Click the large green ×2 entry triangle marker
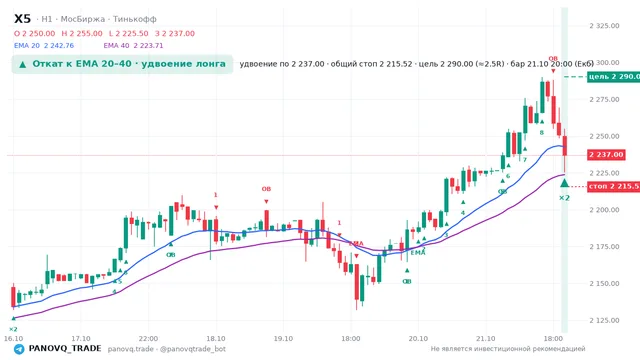640x360 pixels. tap(564, 183)
